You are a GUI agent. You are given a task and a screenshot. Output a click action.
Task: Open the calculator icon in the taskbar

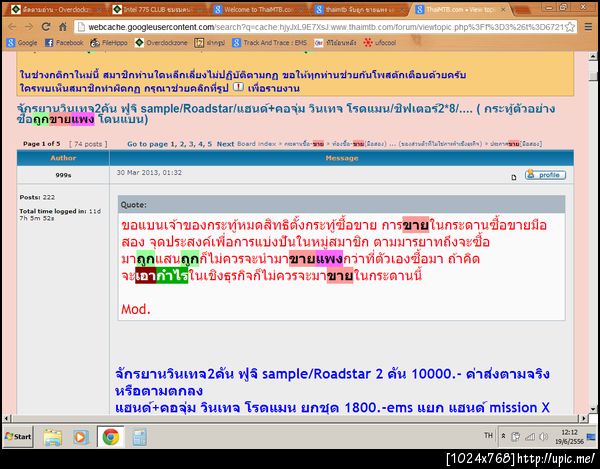point(139,437)
